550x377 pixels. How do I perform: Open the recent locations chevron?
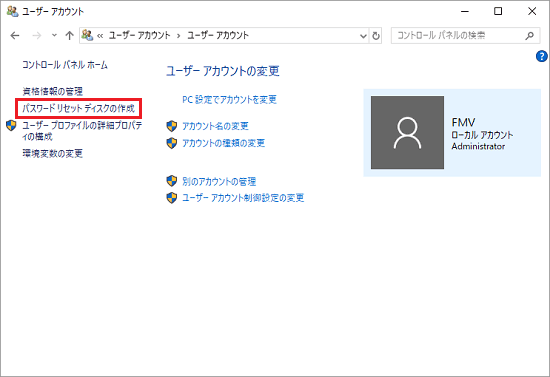(x=54, y=35)
